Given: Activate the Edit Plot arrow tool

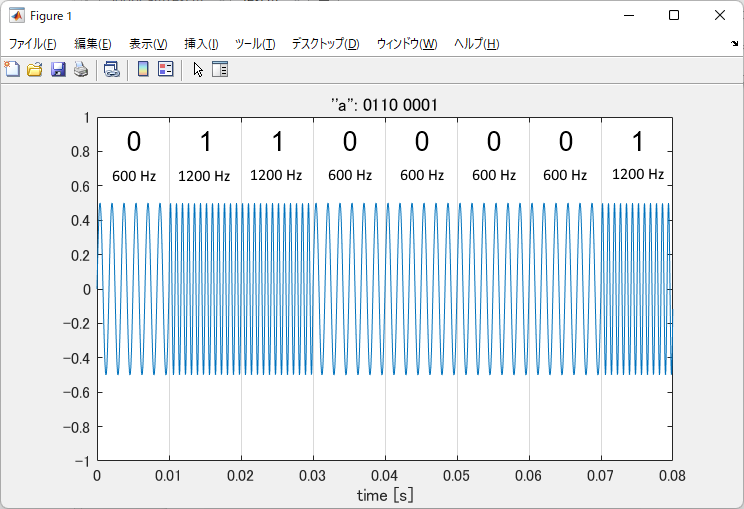Looking at the screenshot, I should 198,69.
